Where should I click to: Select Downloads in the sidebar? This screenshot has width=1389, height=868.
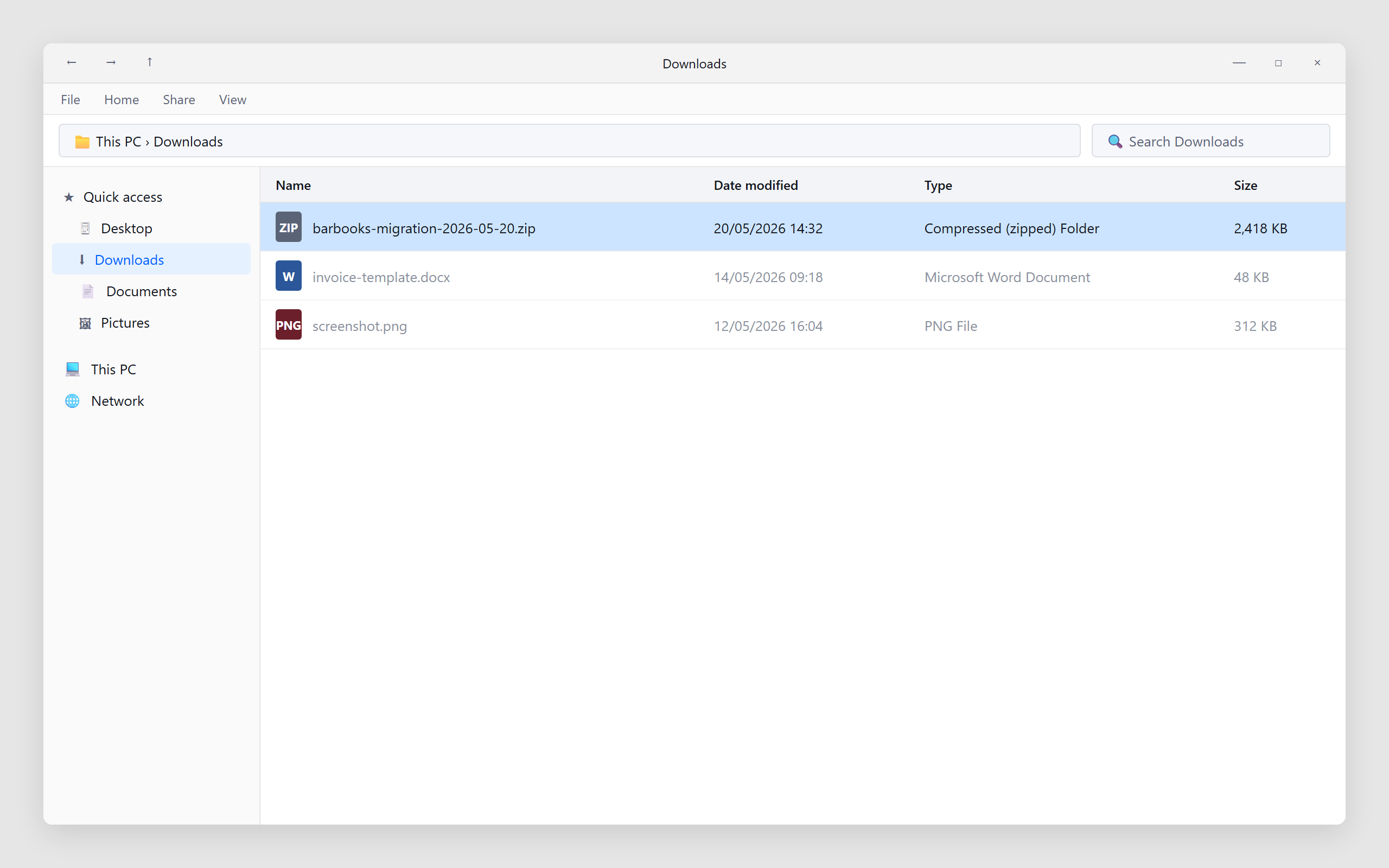point(151,259)
